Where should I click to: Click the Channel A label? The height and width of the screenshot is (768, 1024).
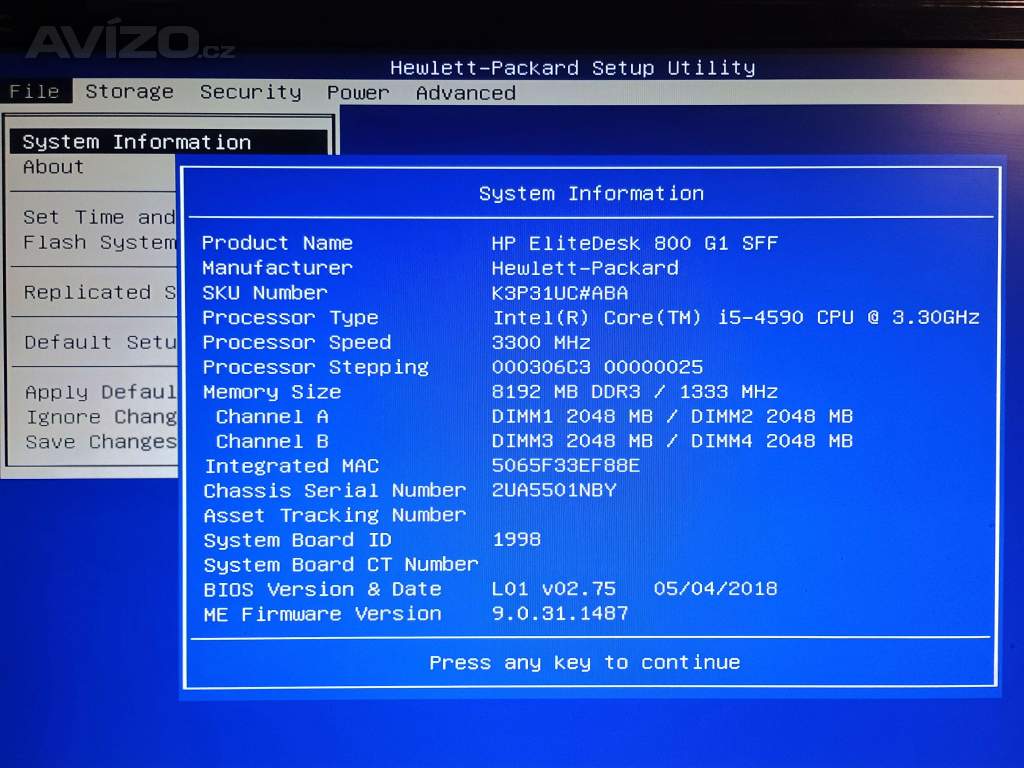point(272,417)
